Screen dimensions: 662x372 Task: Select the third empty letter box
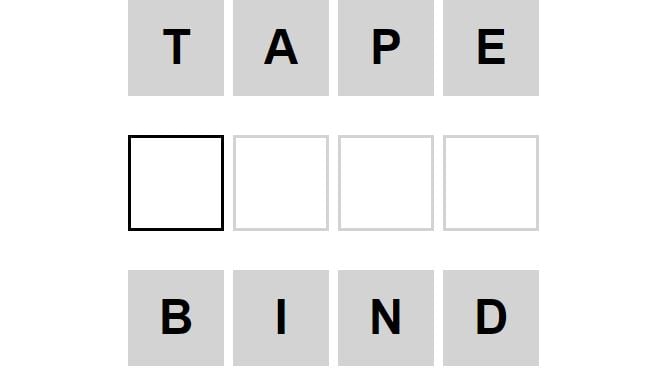[386, 183]
